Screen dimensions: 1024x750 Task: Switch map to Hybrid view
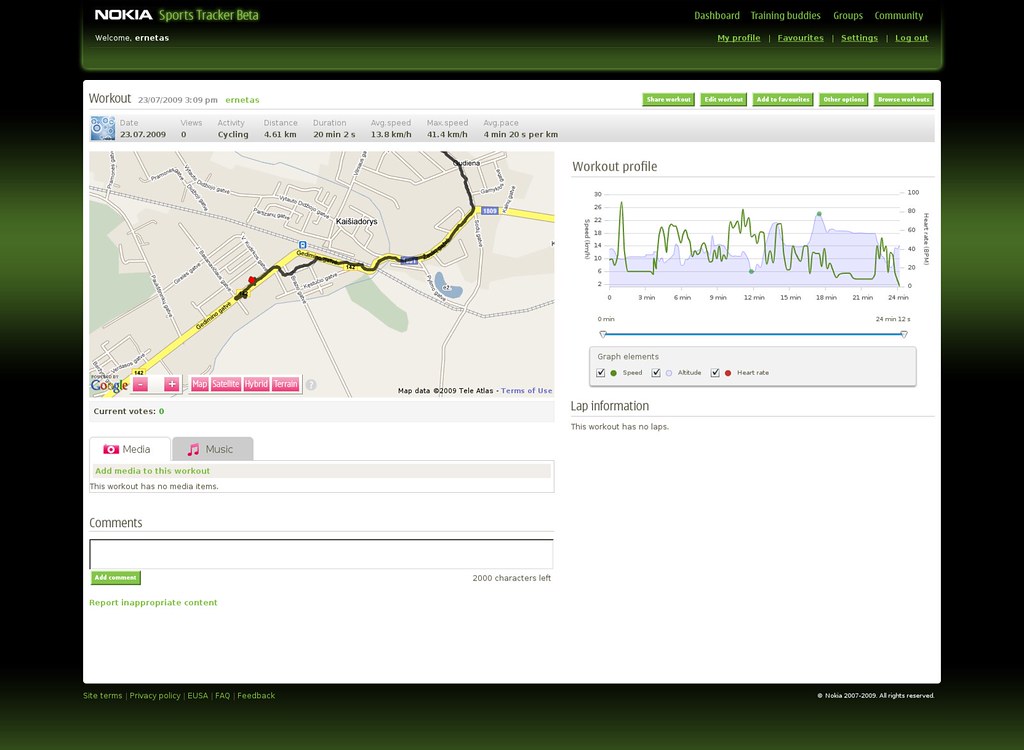click(257, 384)
